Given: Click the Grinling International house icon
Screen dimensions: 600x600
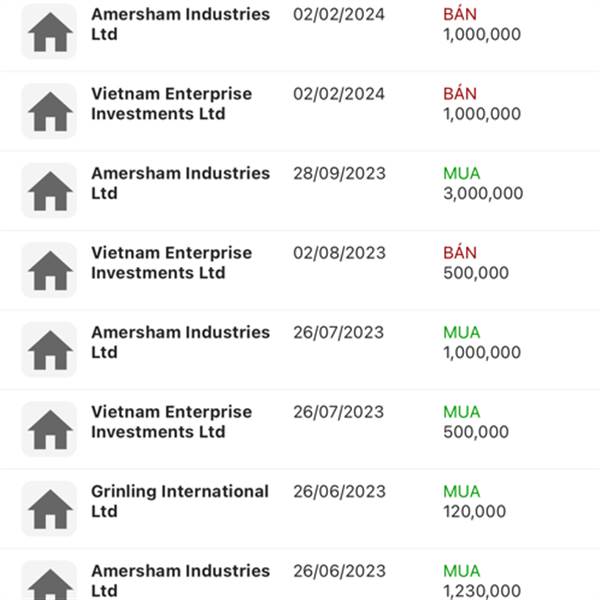Looking at the screenshot, I should (49, 508).
